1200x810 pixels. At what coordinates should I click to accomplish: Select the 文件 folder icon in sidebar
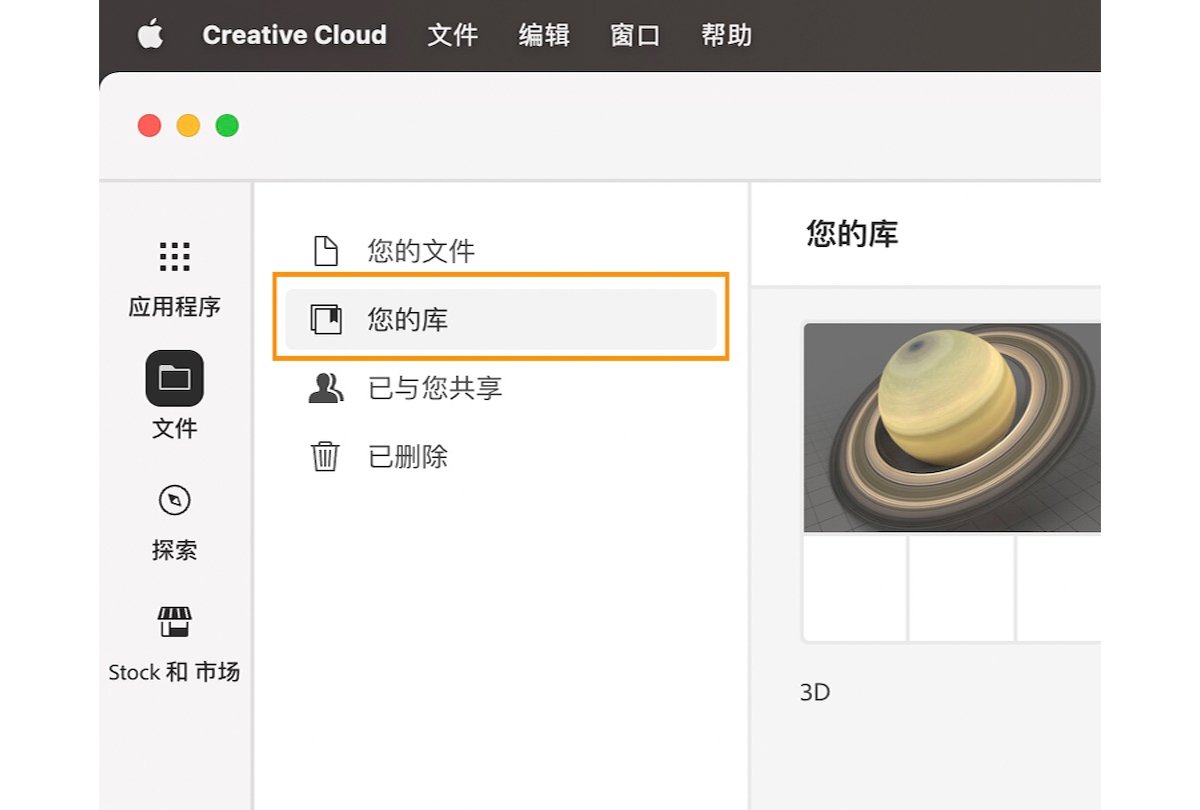click(x=175, y=378)
